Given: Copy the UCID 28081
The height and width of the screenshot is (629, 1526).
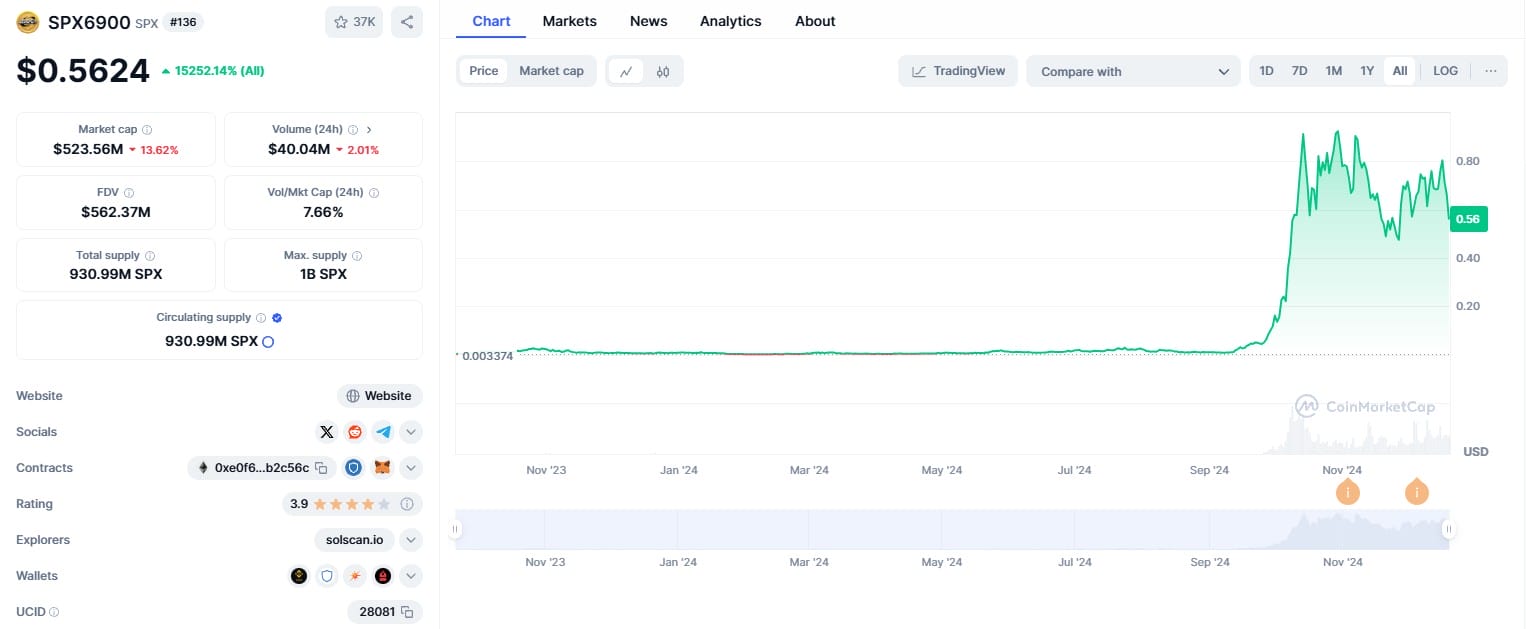Looking at the screenshot, I should (x=406, y=612).
